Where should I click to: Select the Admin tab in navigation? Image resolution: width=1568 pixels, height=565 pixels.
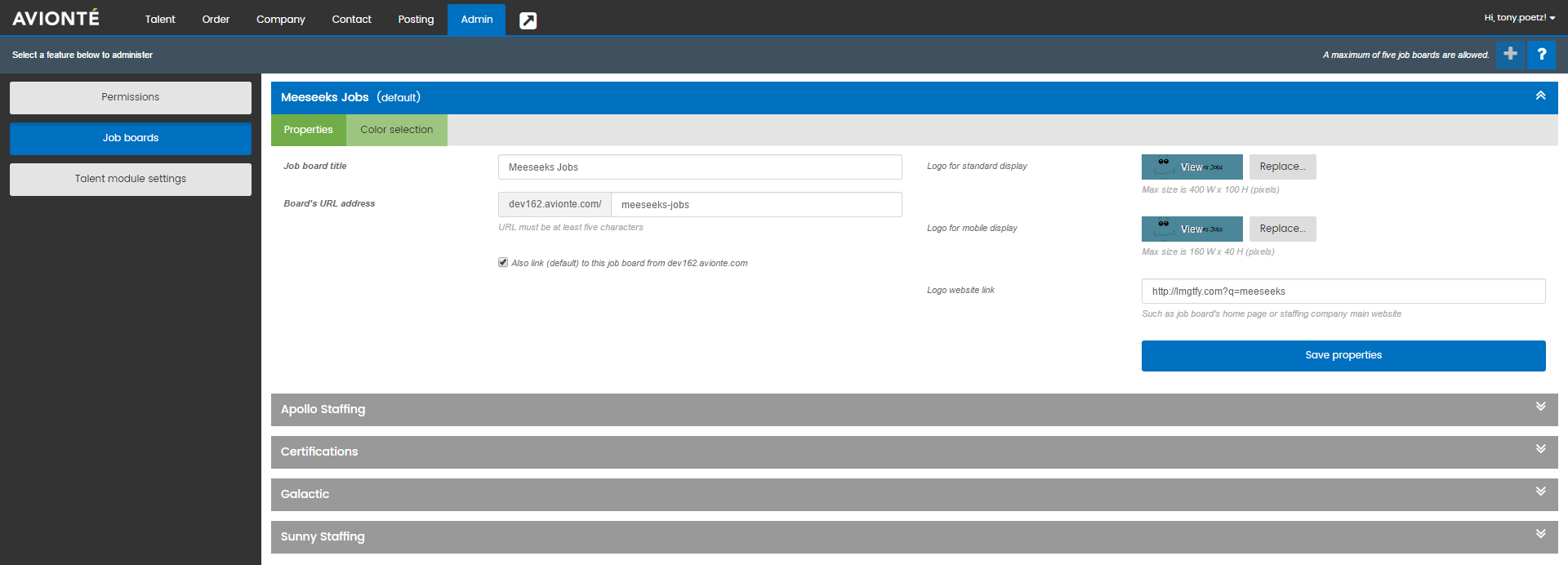[x=476, y=20]
